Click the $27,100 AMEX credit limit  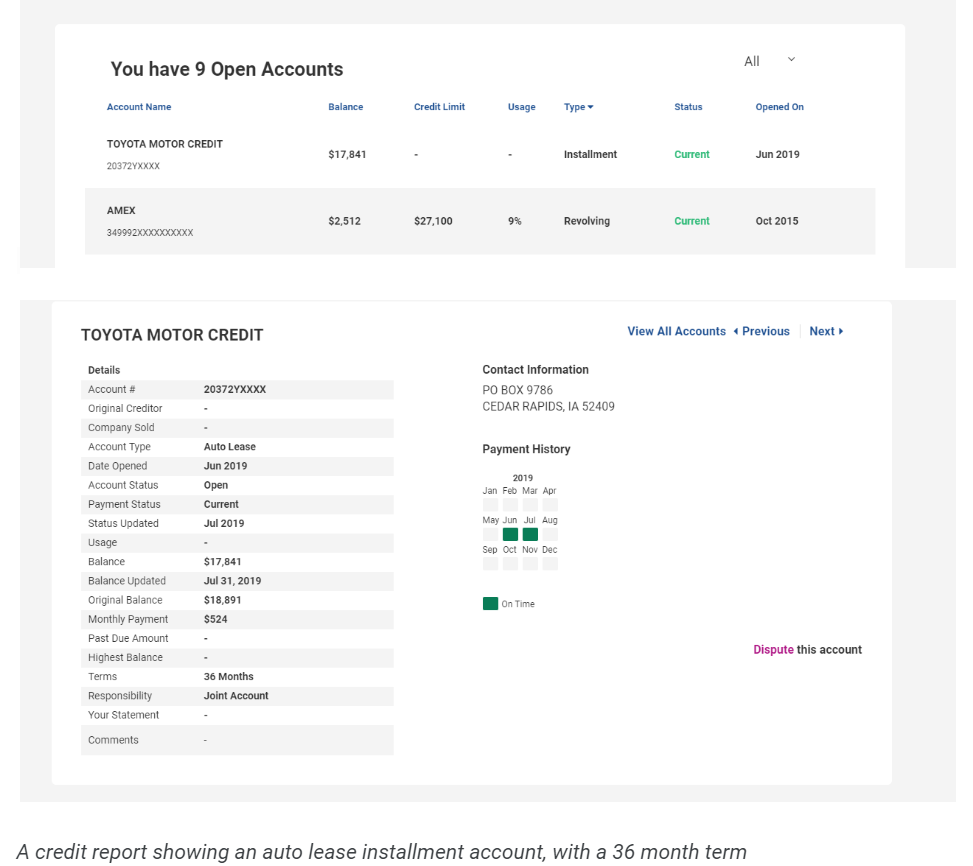[x=433, y=221]
